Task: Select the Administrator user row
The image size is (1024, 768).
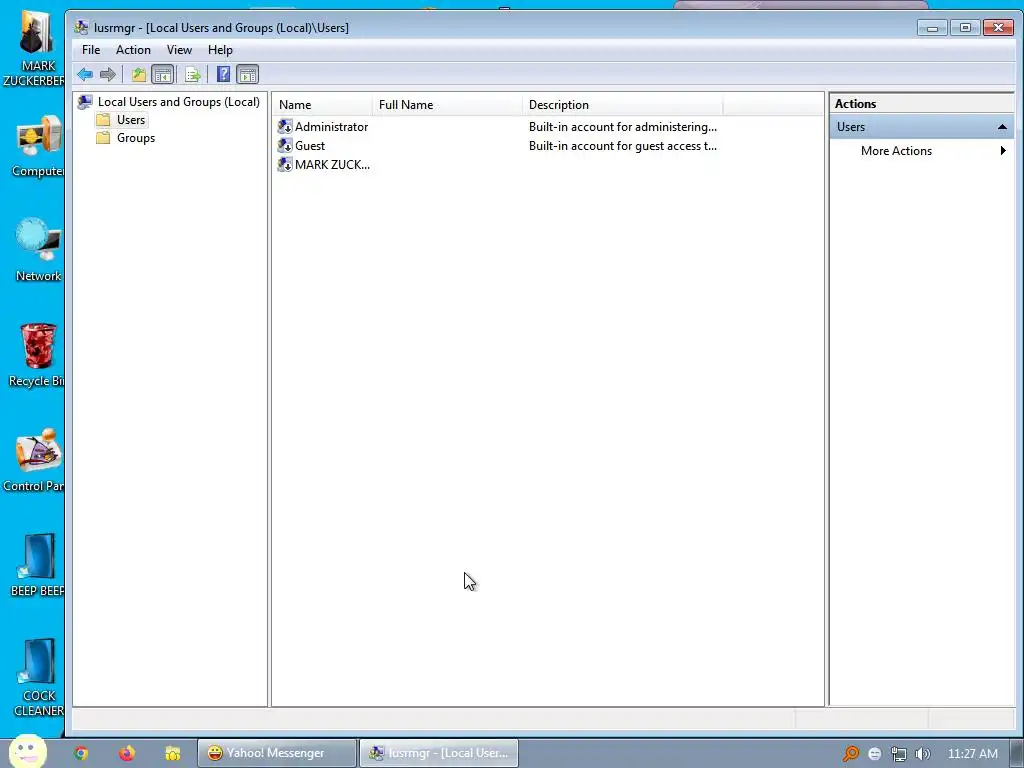Action: pos(497,127)
